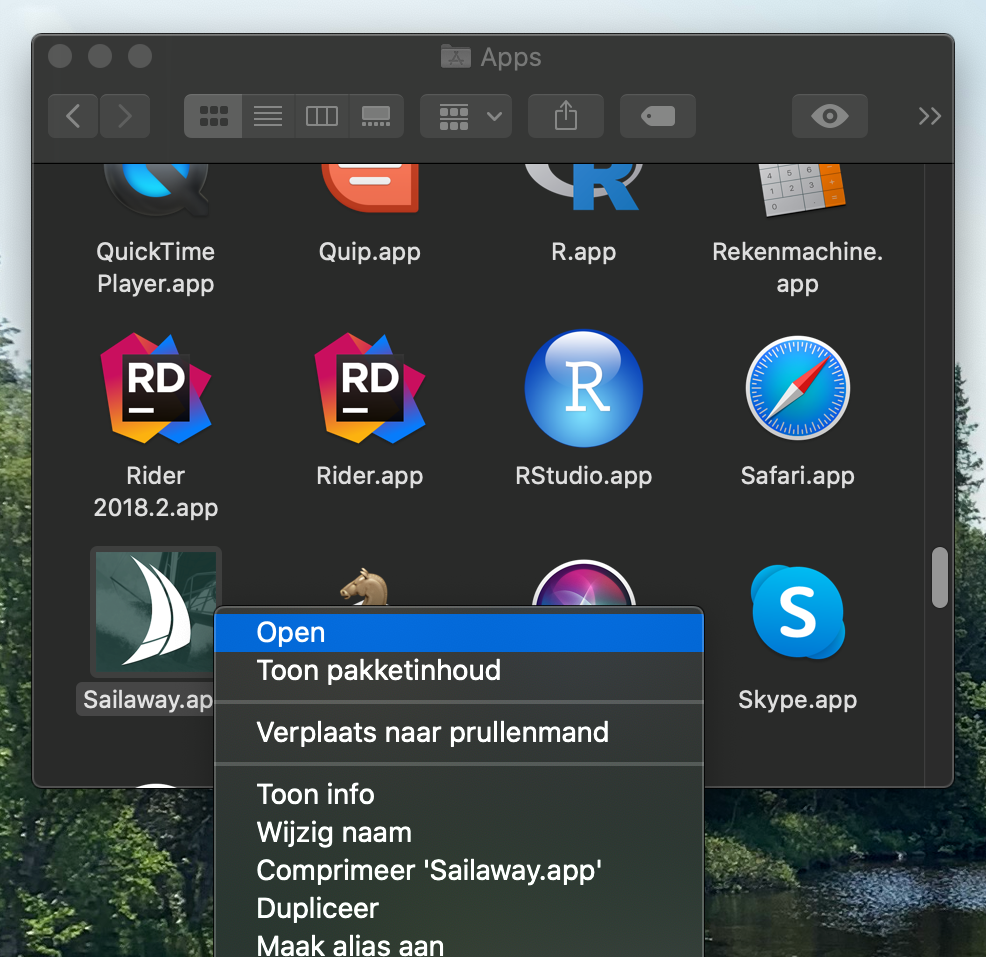Select the R app icon
The height and width of the screenshot is (957, 986).
click(584, 187)
